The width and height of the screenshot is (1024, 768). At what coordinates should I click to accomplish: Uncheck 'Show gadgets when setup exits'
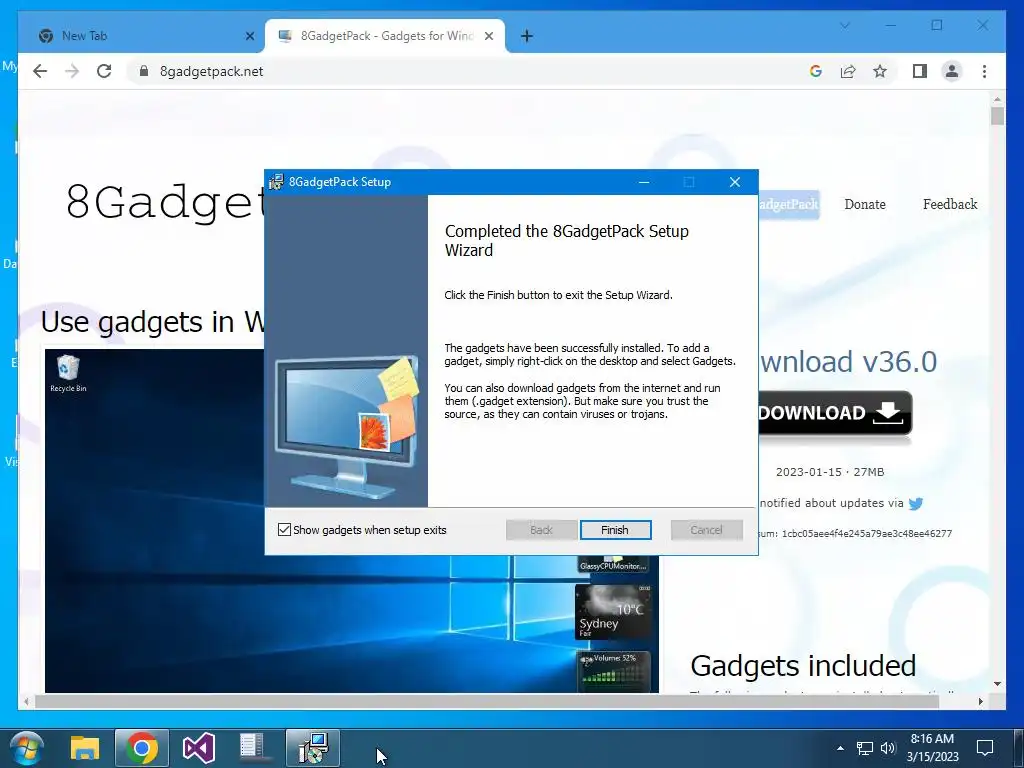point(284,530)
